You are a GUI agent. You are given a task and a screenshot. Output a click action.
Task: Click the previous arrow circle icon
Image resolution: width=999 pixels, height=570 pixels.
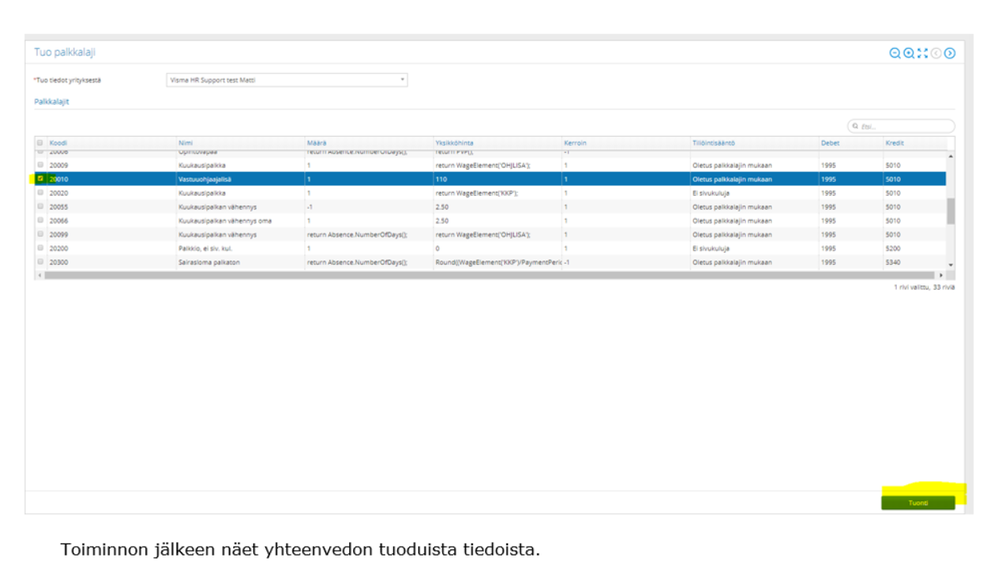coord(936,53)
